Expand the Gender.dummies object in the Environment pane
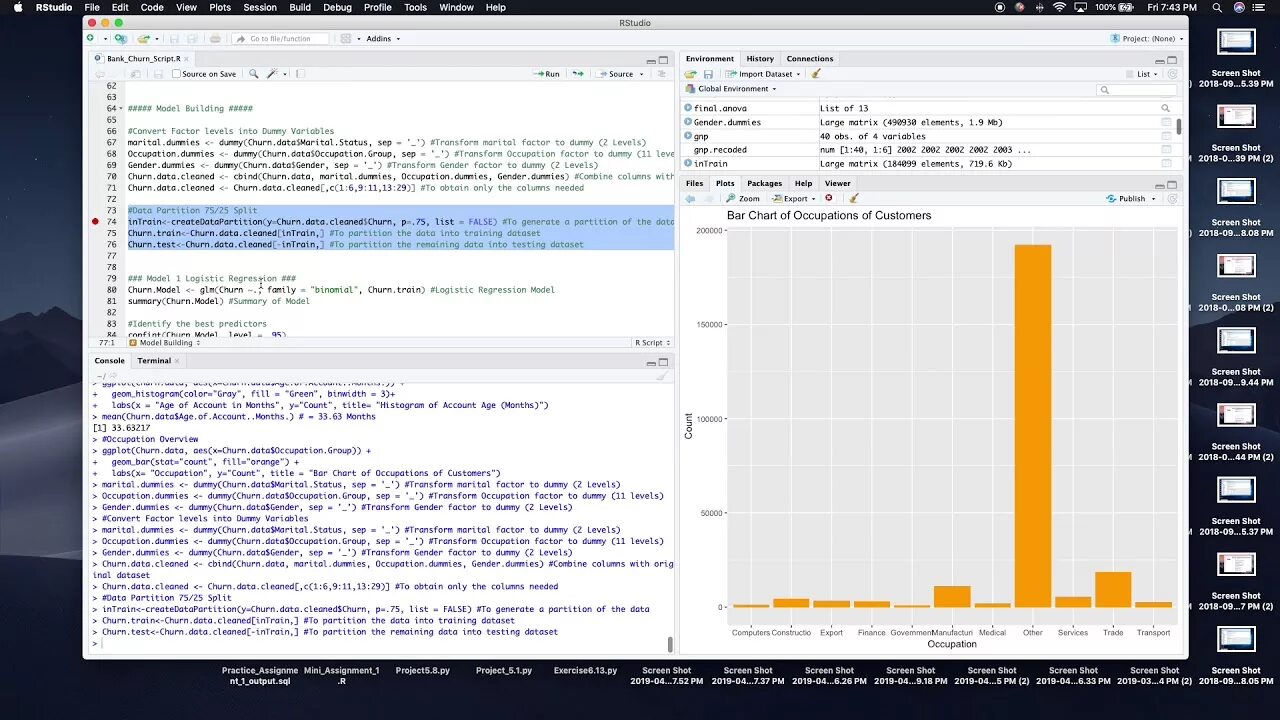 688,122
